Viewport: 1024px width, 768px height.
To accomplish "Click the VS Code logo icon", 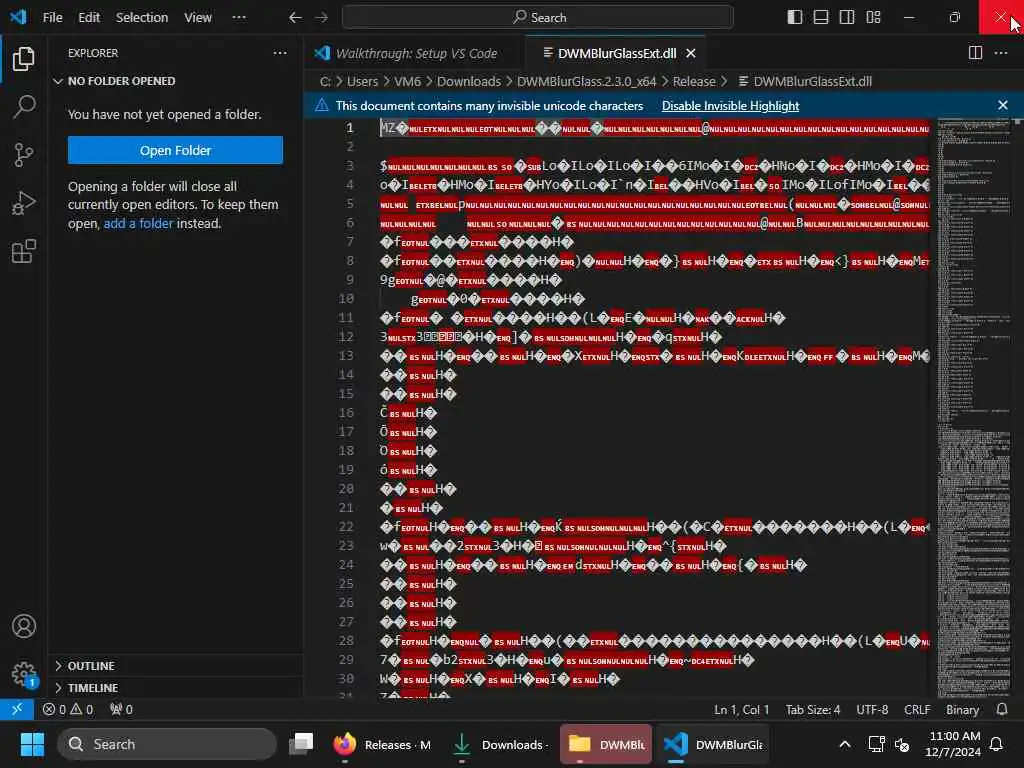I will [18, 17].
